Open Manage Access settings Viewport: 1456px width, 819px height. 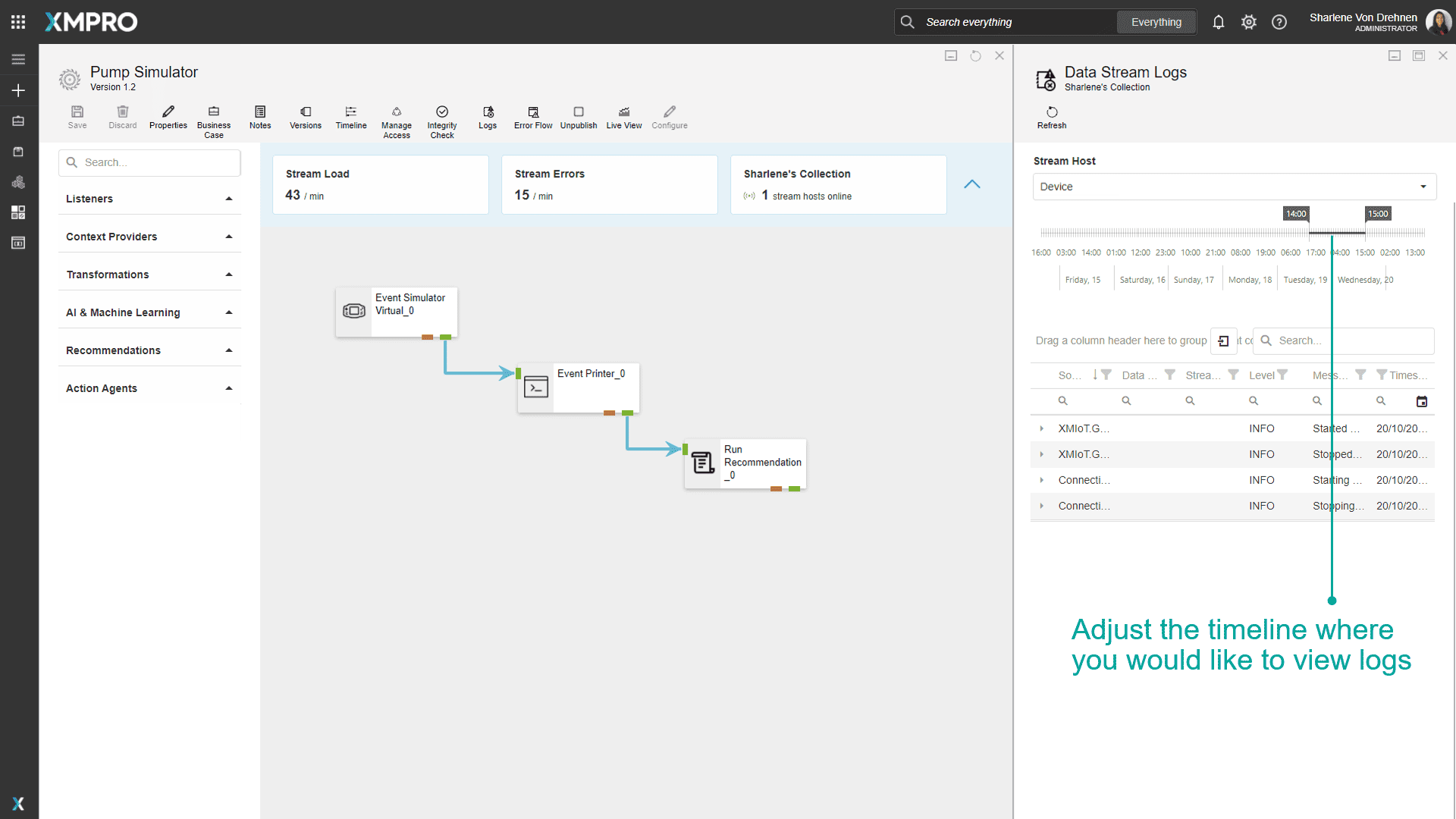[397, 118]
